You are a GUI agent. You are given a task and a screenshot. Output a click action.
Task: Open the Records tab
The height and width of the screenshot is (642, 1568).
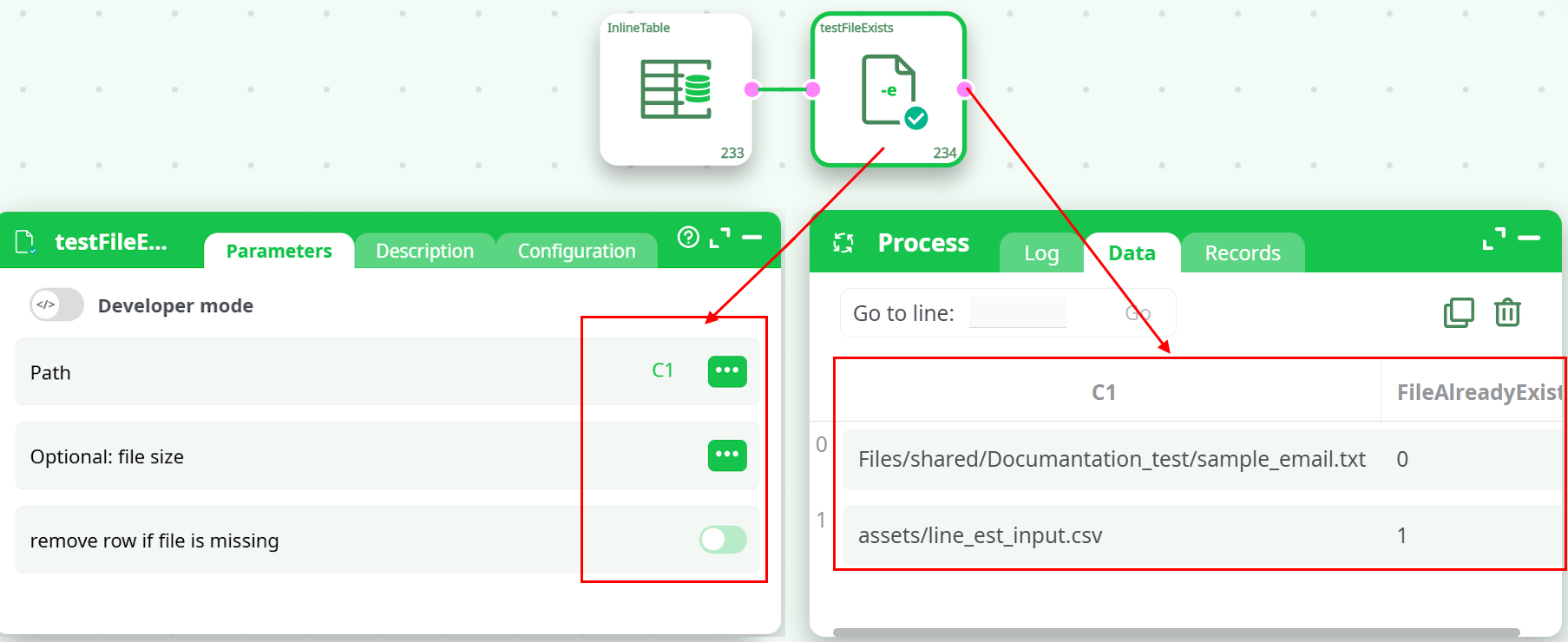[x=1242, y=253]
